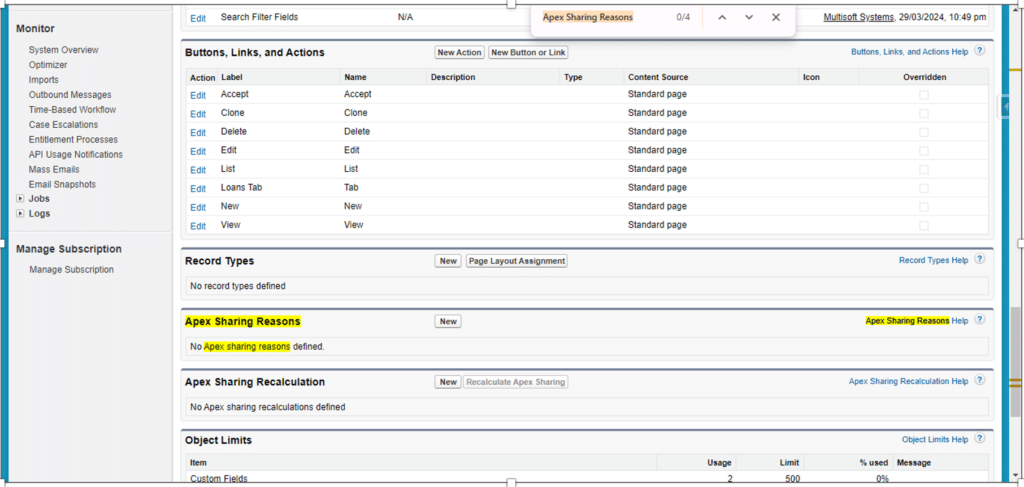1024x487 pixels.
Task: Expand the Jobs tree node
Action: (x=20, y=198)
